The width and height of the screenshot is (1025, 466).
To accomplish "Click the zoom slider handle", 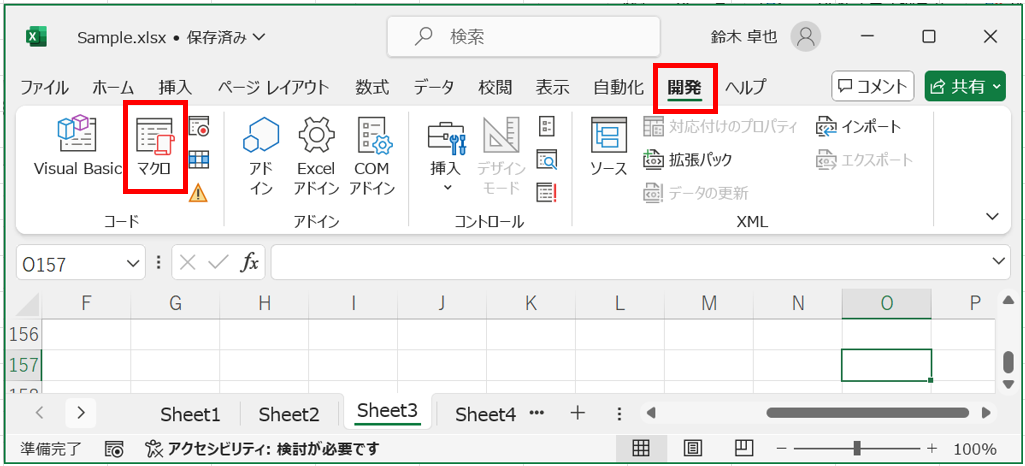I will tap(856, 448).
